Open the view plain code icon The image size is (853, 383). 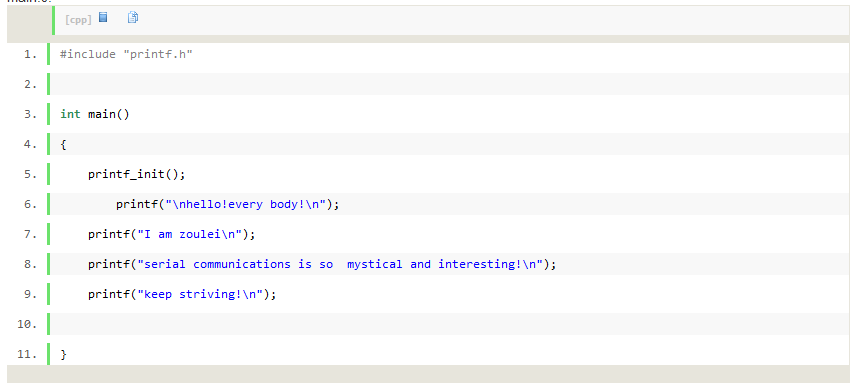point(103,17)
